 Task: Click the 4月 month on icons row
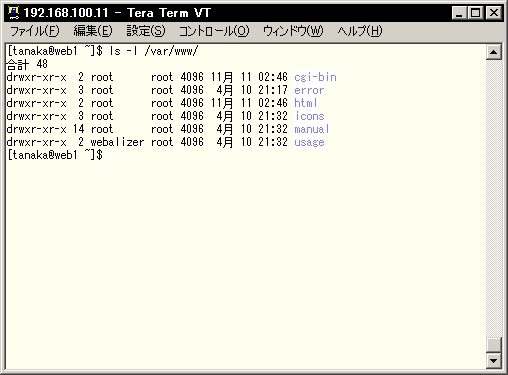coord(225,116)
